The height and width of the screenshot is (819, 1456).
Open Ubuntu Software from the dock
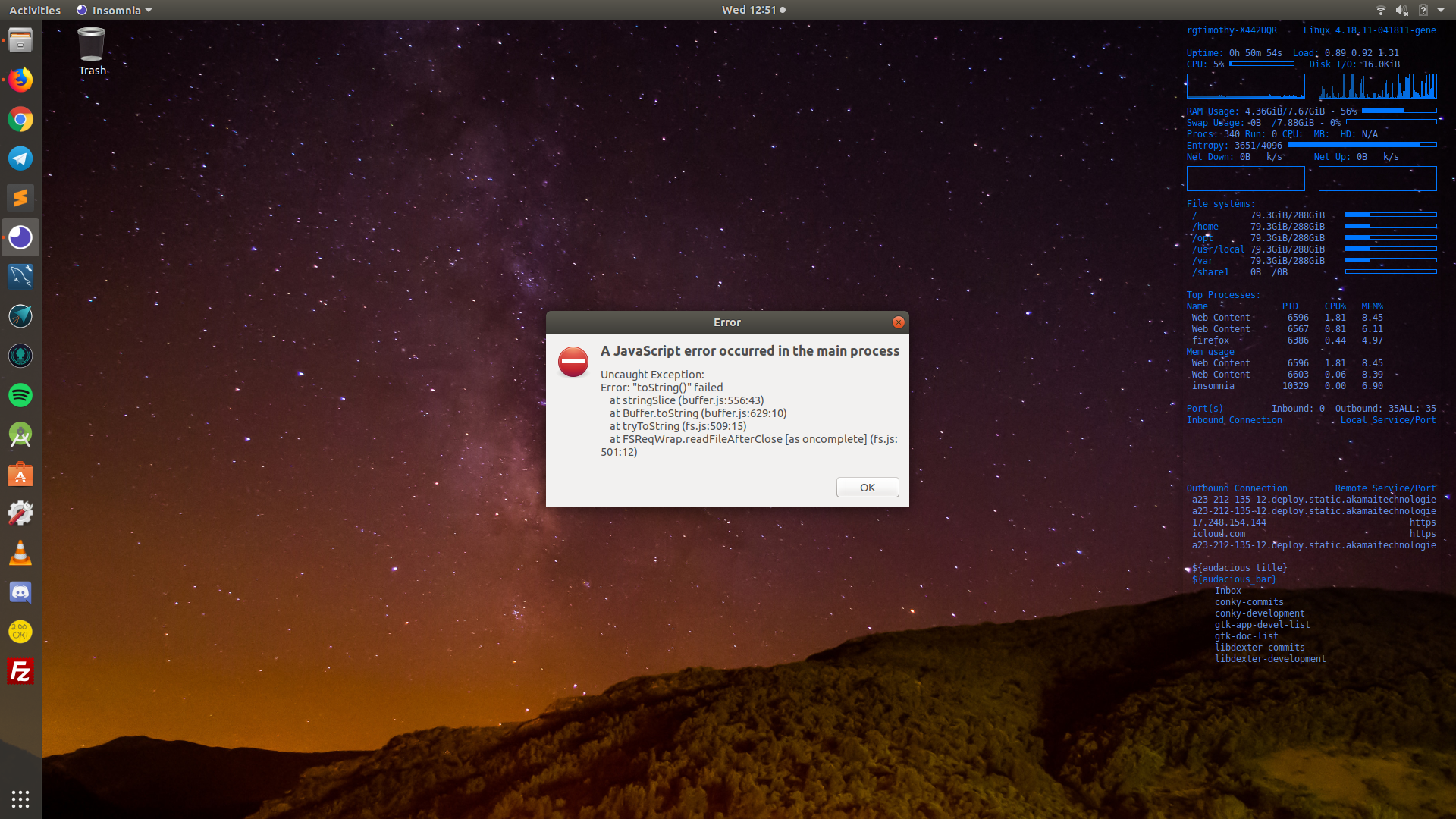pyautogui.click(x=20, y=474)
